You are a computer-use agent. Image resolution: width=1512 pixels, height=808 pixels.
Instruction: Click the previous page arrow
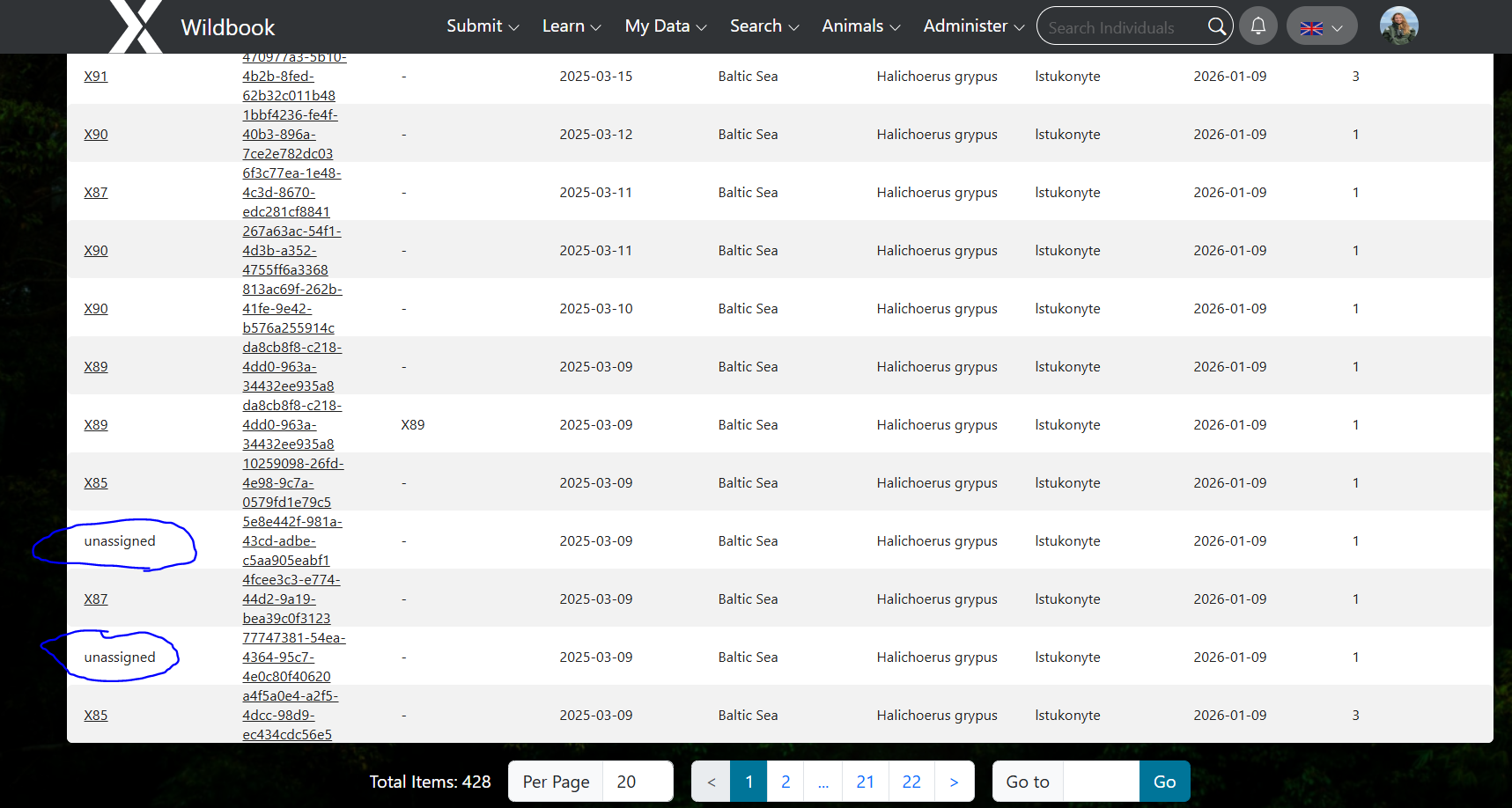pyautogui.click(x=712, y=782)
